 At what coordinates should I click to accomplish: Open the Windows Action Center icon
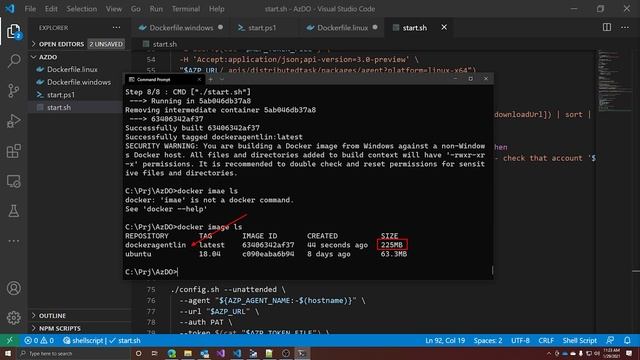point(629,353)
